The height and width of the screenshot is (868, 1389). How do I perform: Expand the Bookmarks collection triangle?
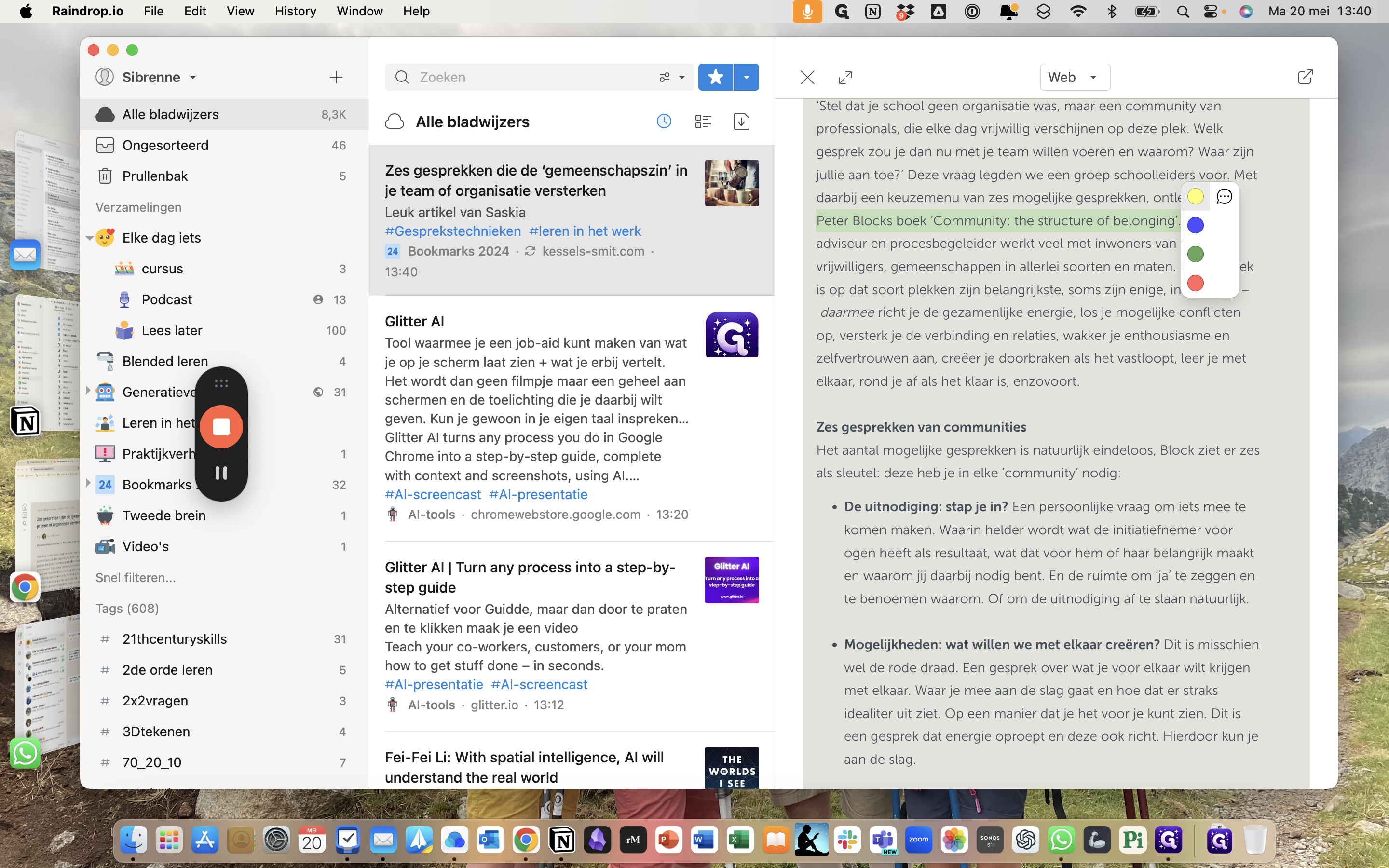pyautogui.click(x=88, y=483)
